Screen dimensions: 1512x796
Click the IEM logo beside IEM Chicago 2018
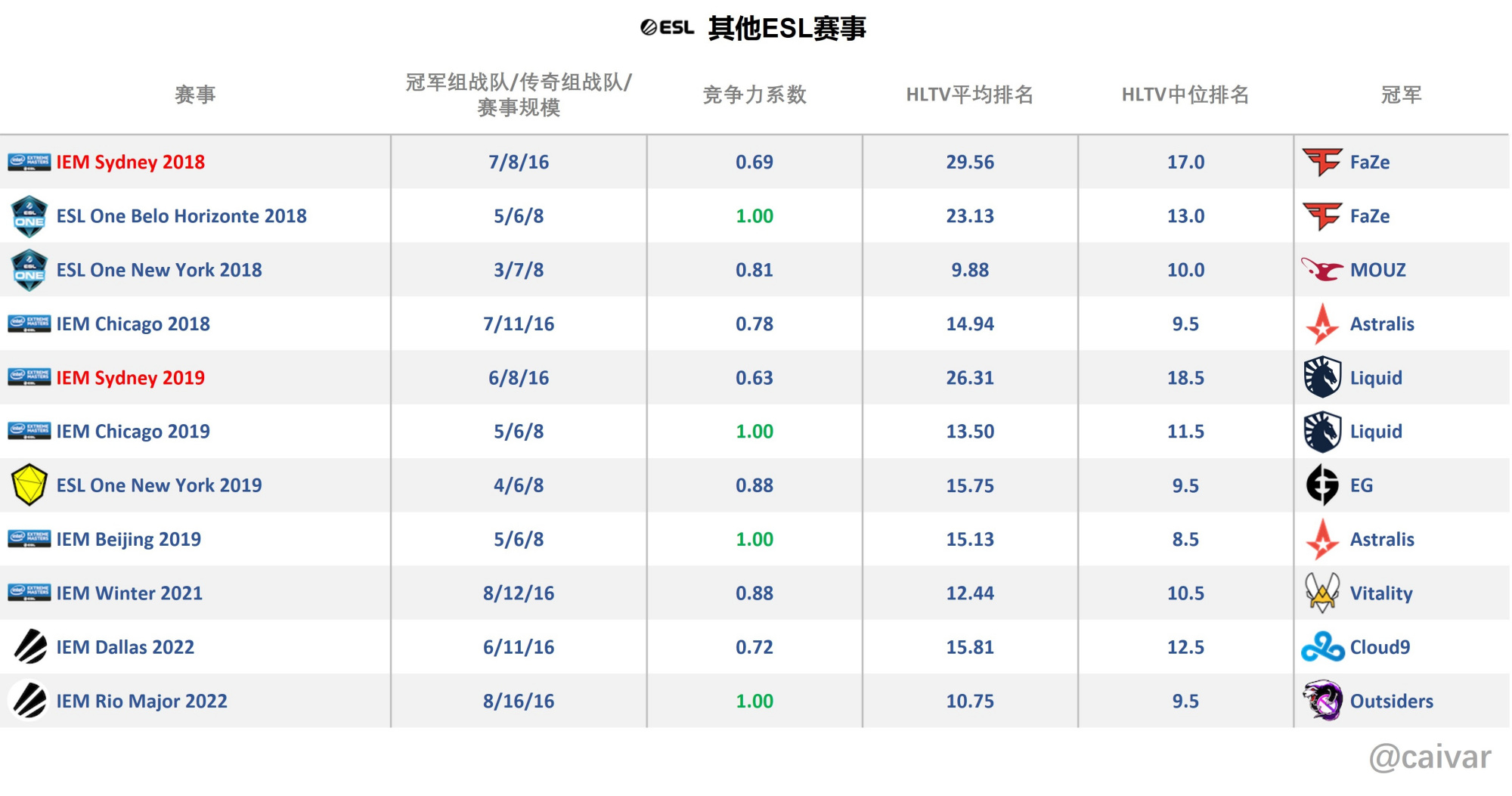click(29, 324)
